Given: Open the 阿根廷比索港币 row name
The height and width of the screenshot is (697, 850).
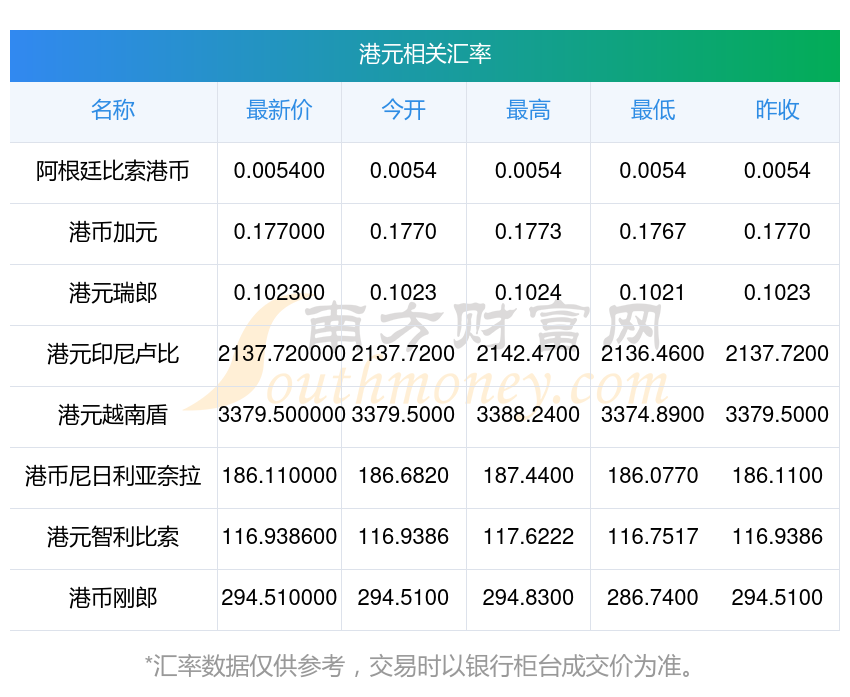Looking at the screenshot, I should [x=113, y=171].
